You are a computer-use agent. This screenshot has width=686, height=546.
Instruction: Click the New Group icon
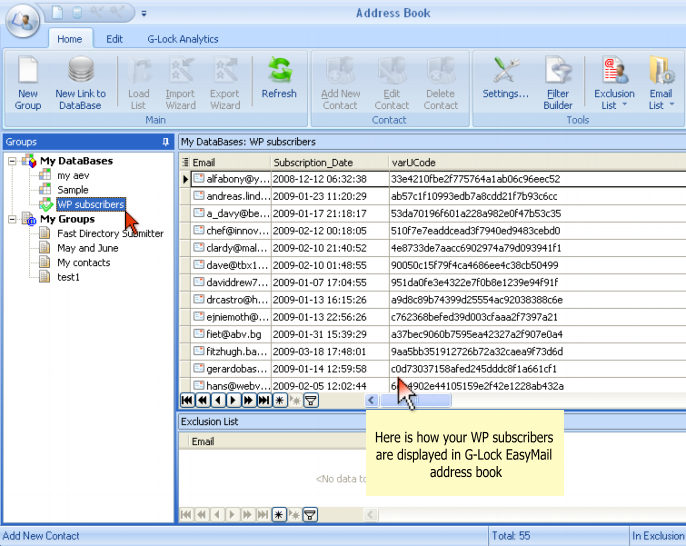[x=28, y=82]
